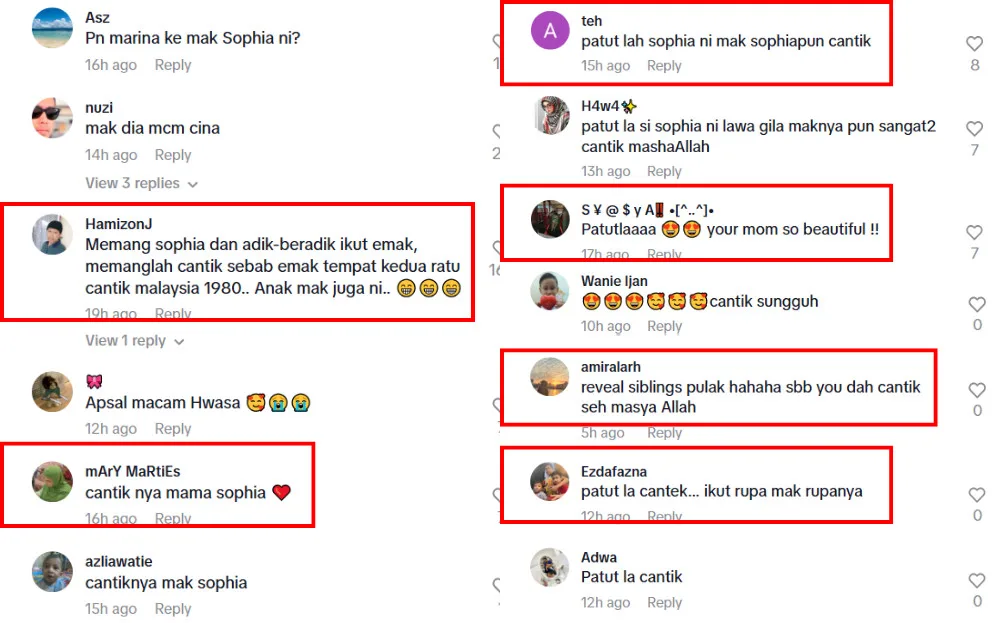Open mArY MaRtiEs profile name
The width and height of the screenshot is (1000, 623).
133,471
